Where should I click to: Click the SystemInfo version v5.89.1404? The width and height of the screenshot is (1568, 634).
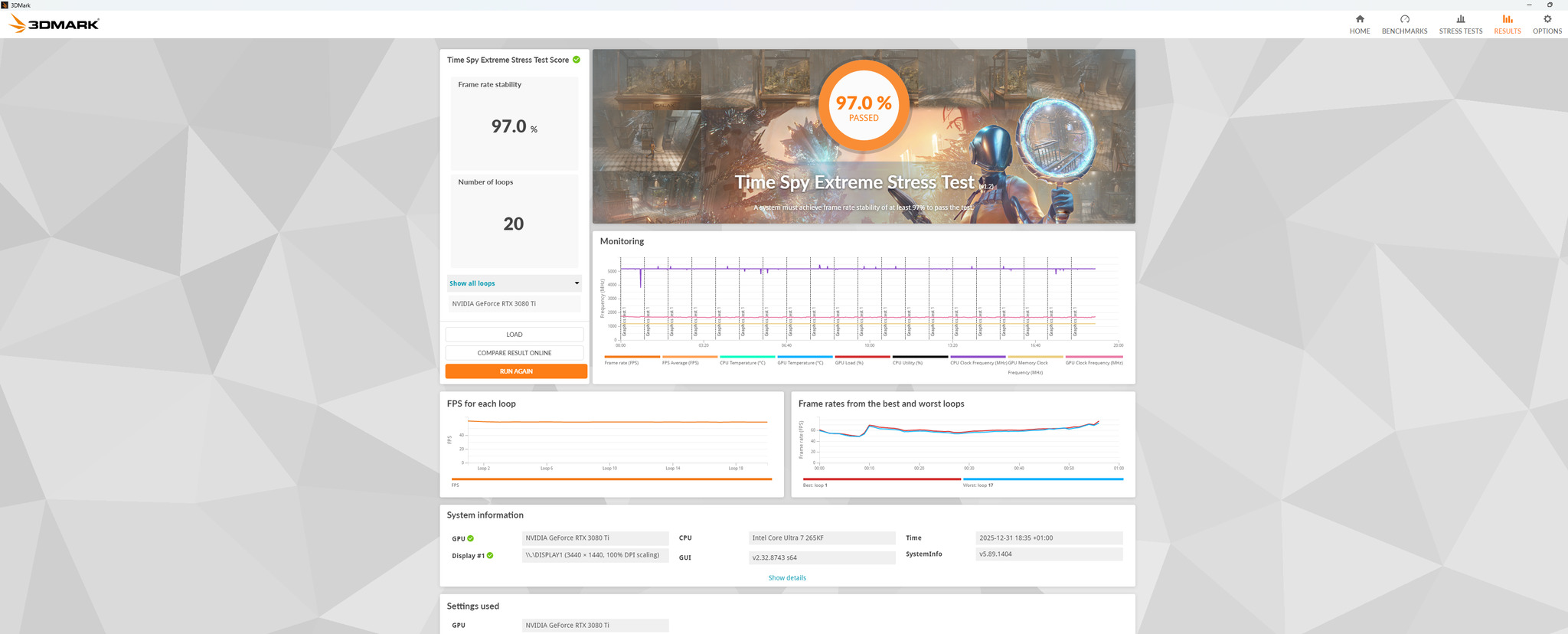[1049, 554]
